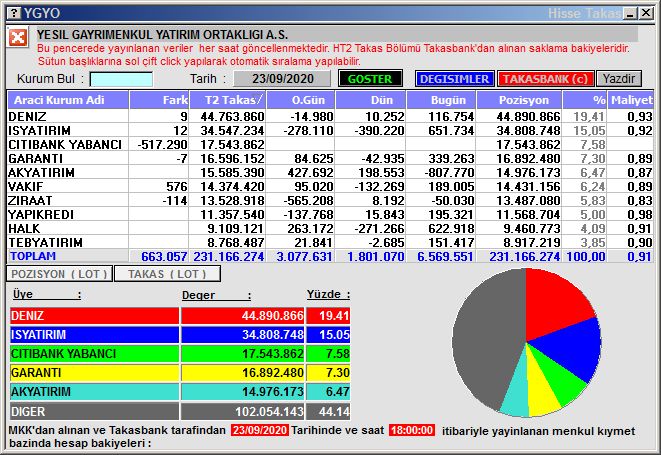Click the red time label 18:00:00
661x455 pixels.
click(x=412, y=430)
